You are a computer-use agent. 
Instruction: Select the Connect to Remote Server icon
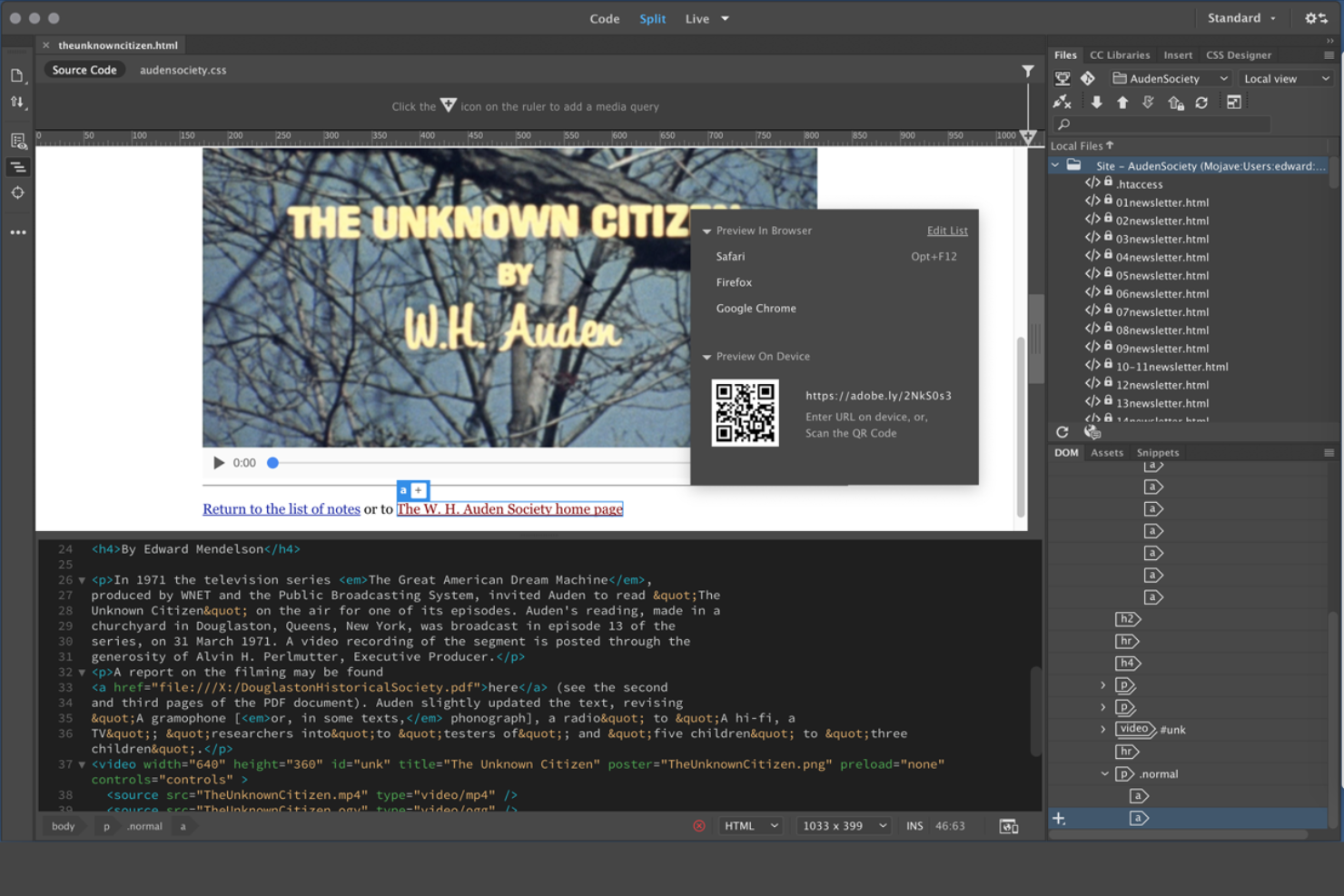pos(1060,102)
